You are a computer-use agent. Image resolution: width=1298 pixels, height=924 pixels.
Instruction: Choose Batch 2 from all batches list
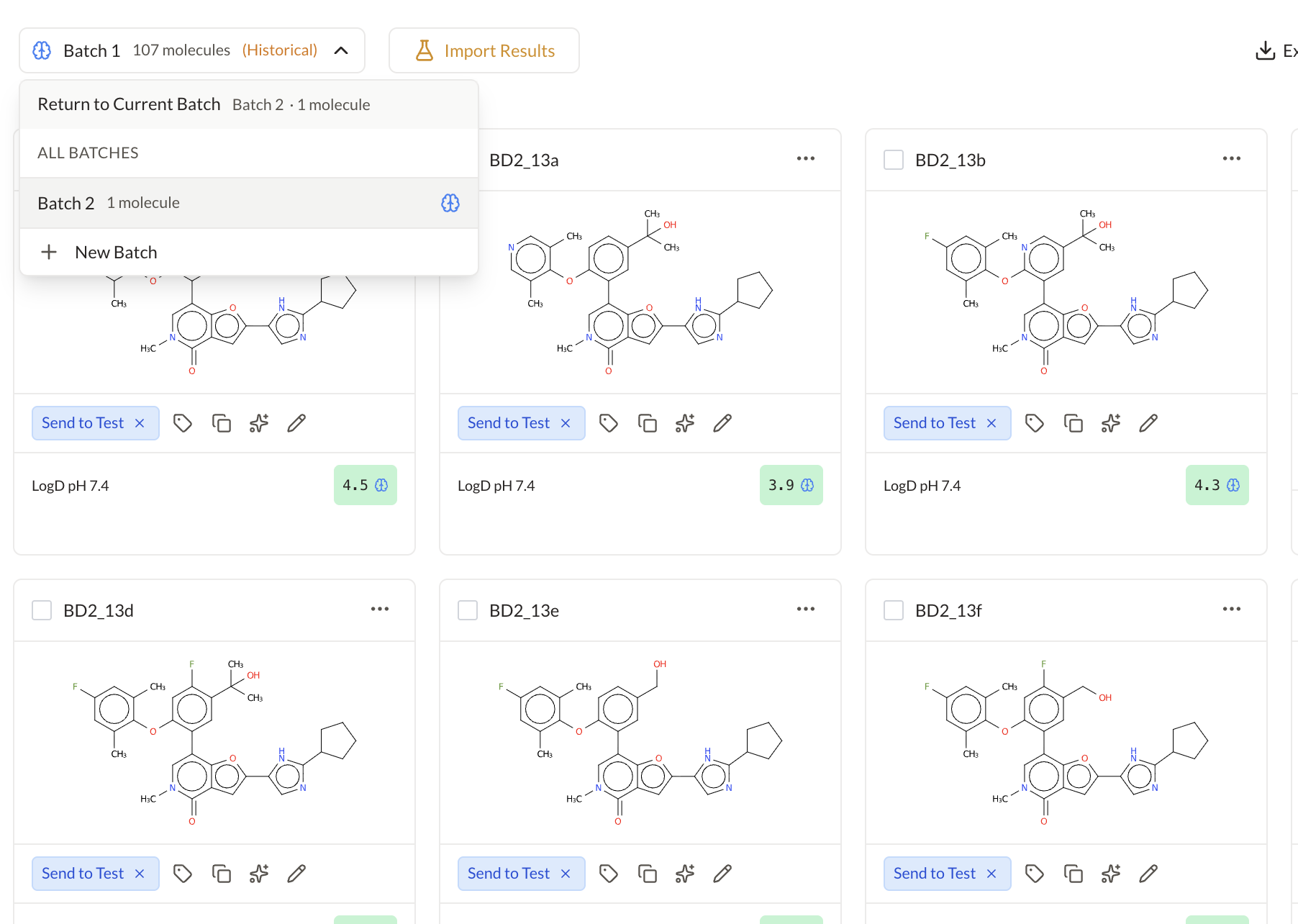click(249, 203)
